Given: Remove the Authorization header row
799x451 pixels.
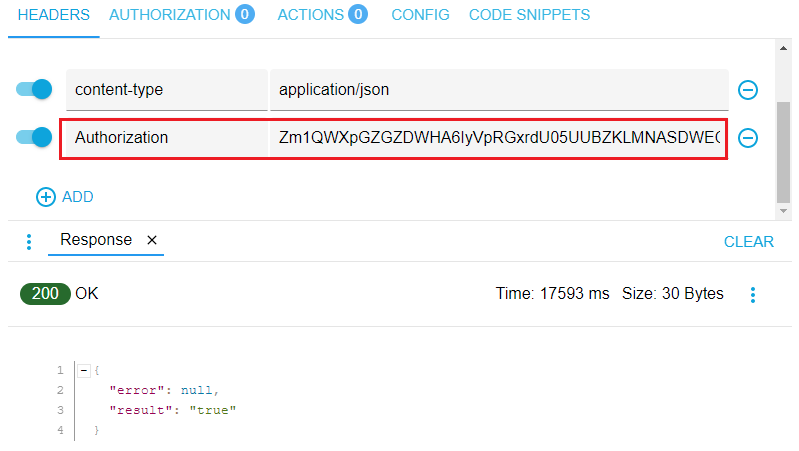Looking at the screenshot, I should [x=747, y=138].
